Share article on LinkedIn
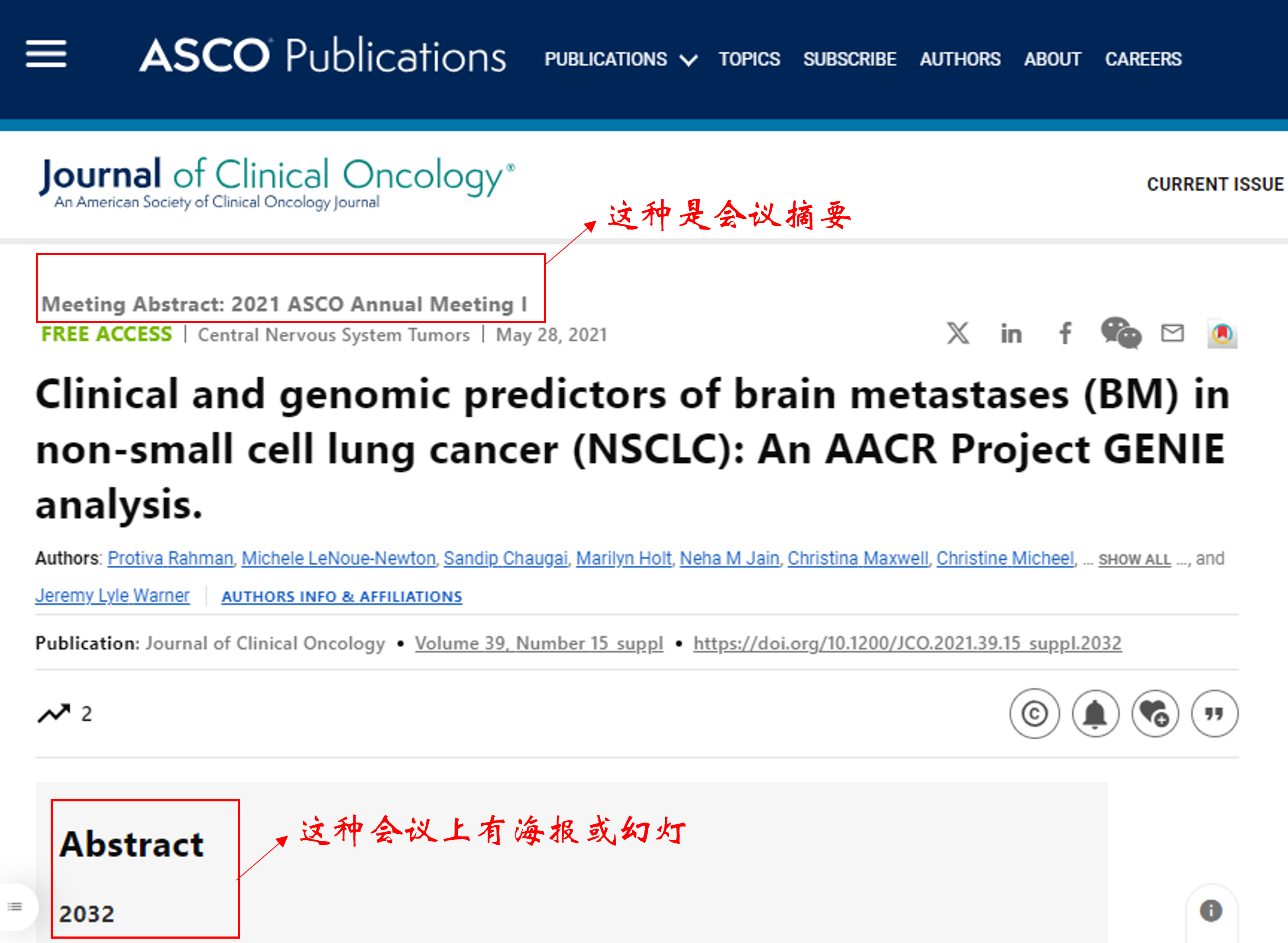 [1011, 334]
